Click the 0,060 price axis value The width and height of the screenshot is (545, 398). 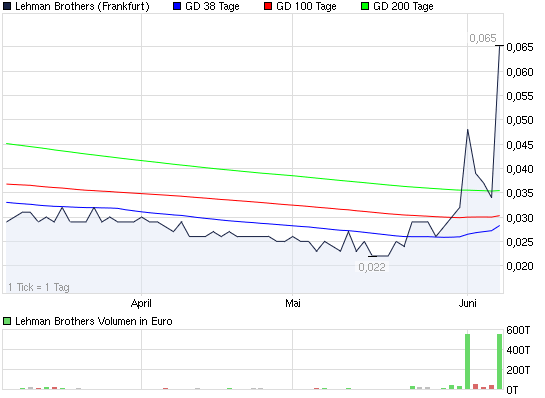[520, 72]
